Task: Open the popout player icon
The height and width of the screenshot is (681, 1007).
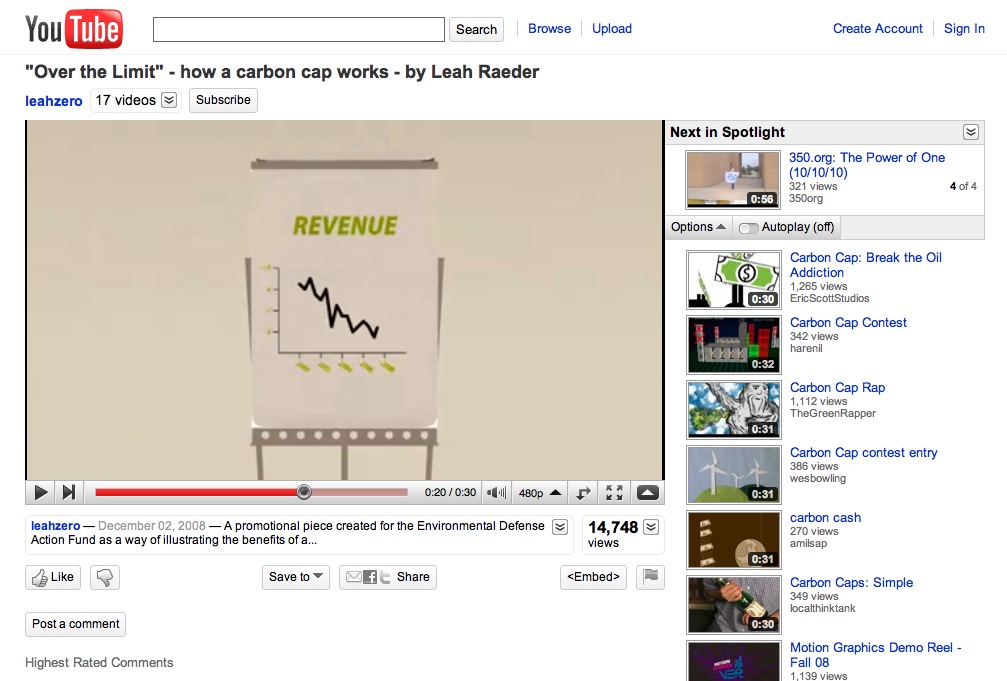Action: 583,493
